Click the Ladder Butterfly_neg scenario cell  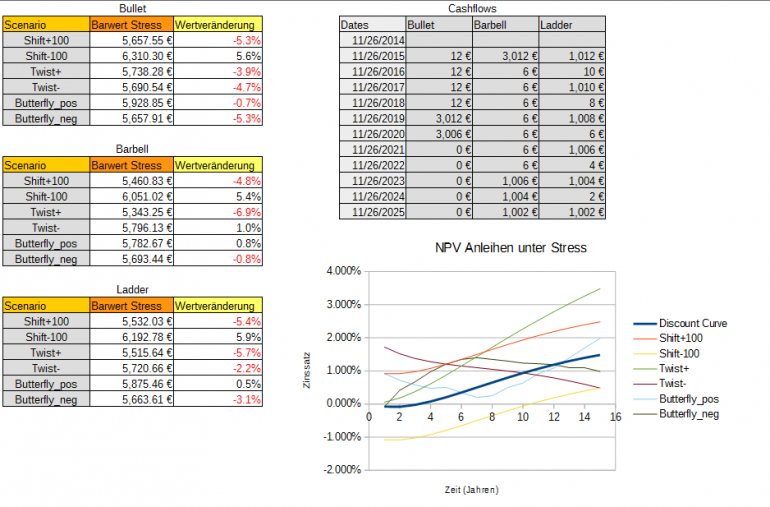[x=46, y=399]
